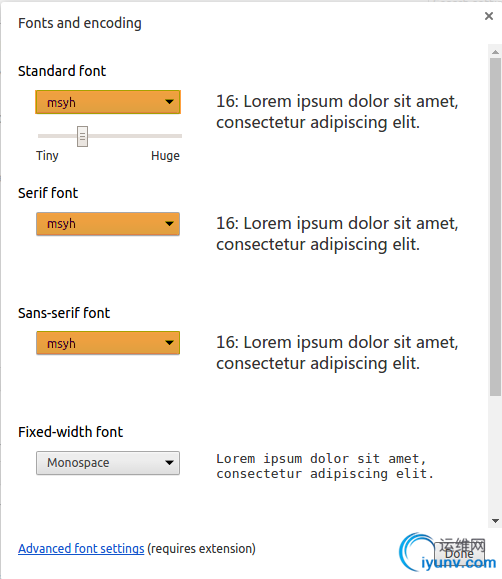Click the Sans-serif font dropdown arrow
The width and height of the screenshot is (502, 579).
pyautogui.click(x=169, y=343)
